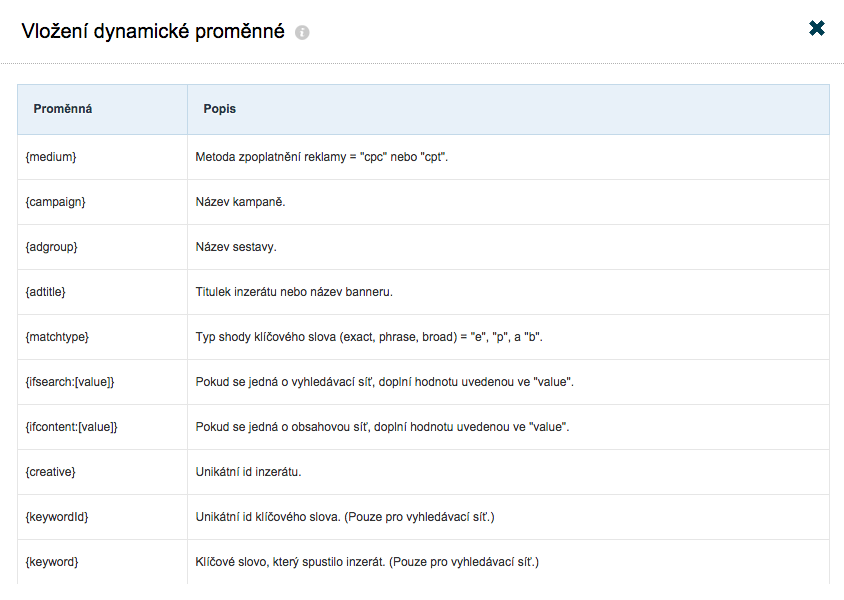This screenshot has height=600, width=844.
Task: Choose the {ifcontent:[value]} variable
Action: click(x=72, y=427)
